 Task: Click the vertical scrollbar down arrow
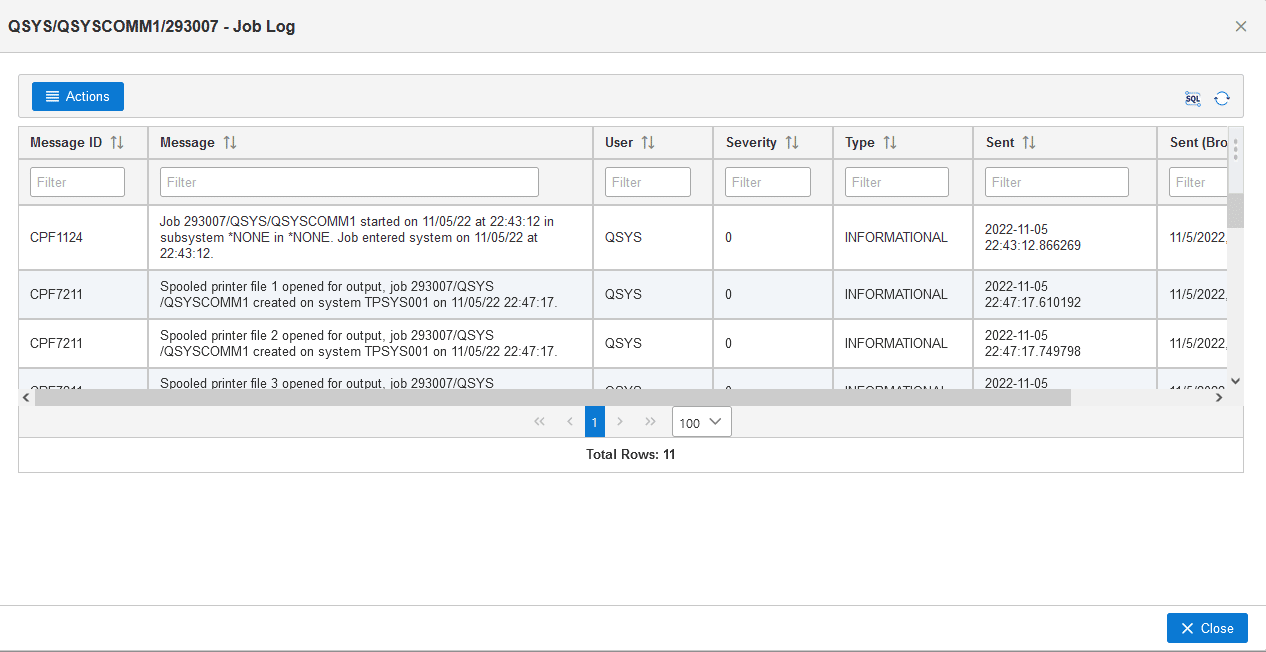coord(1235,381)
